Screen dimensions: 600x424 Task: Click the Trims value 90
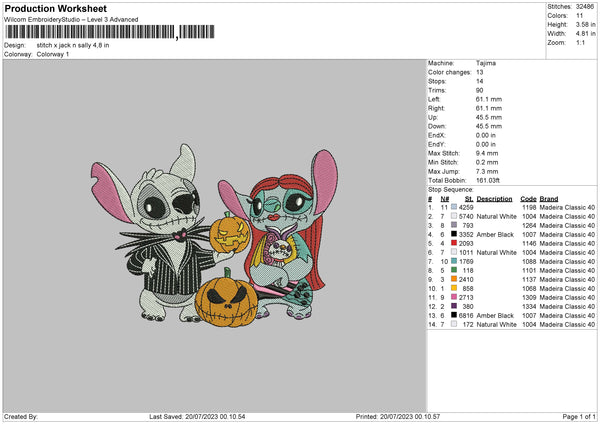coord(479,90)
